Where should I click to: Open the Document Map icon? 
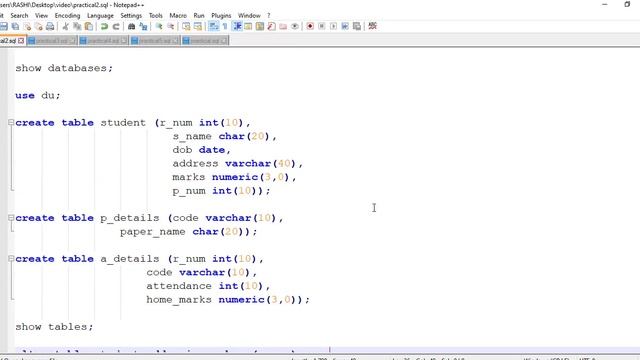coord(260,27)
